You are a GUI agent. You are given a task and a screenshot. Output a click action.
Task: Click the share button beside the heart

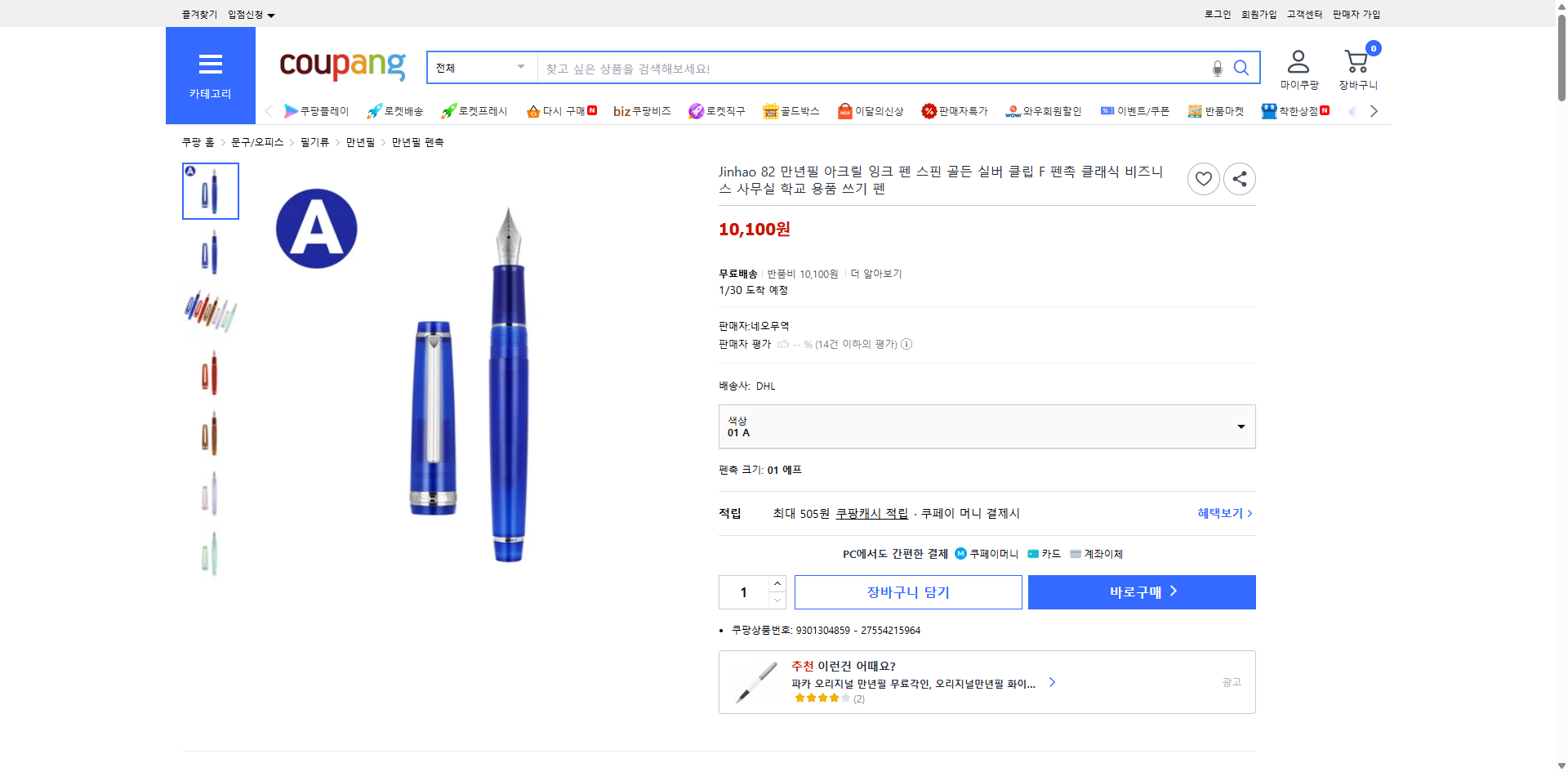coord(1239,178)
